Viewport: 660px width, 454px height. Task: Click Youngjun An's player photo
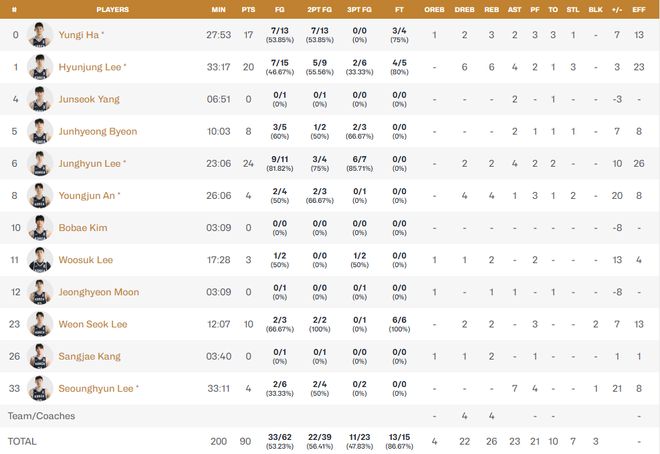pos(40,195)
